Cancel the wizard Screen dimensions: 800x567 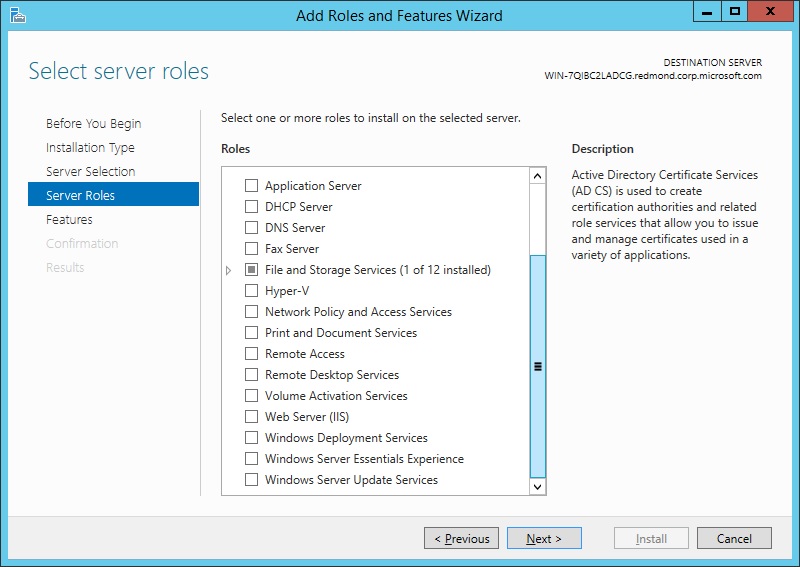734,538
